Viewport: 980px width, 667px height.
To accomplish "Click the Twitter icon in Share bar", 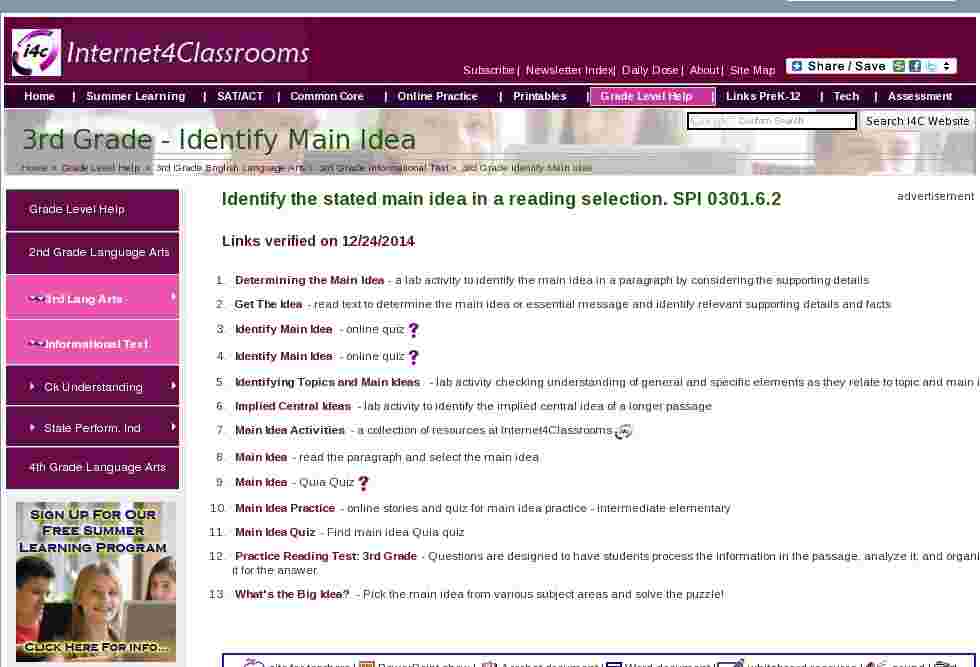I will [x=931, y=66].
